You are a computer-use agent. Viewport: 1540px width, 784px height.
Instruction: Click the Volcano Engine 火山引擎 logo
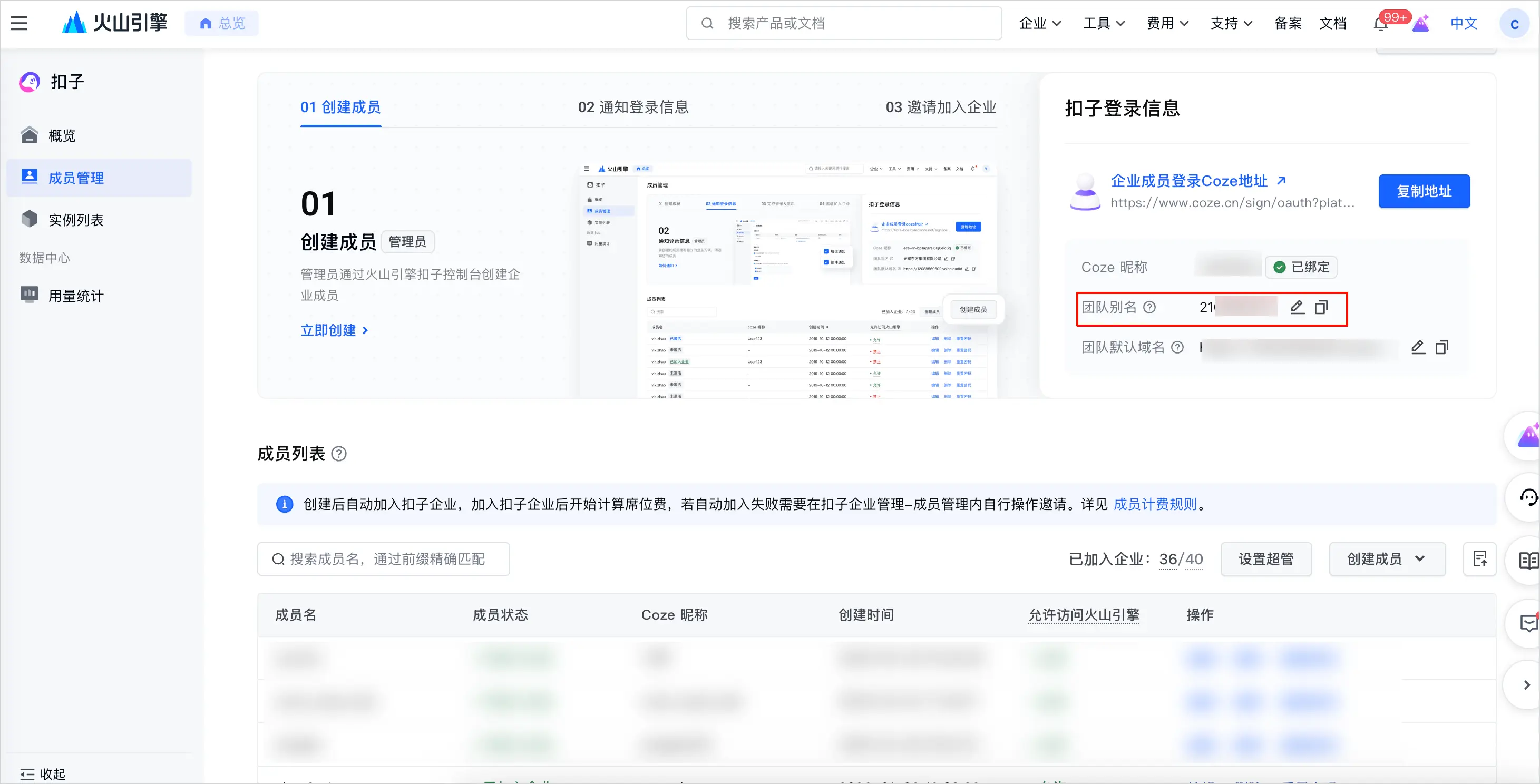[115, 23]
